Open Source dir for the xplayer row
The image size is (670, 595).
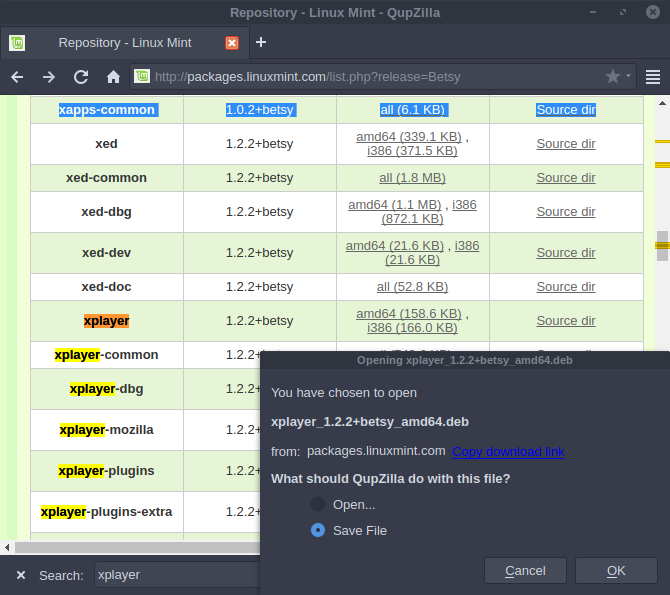pos(566,321)
